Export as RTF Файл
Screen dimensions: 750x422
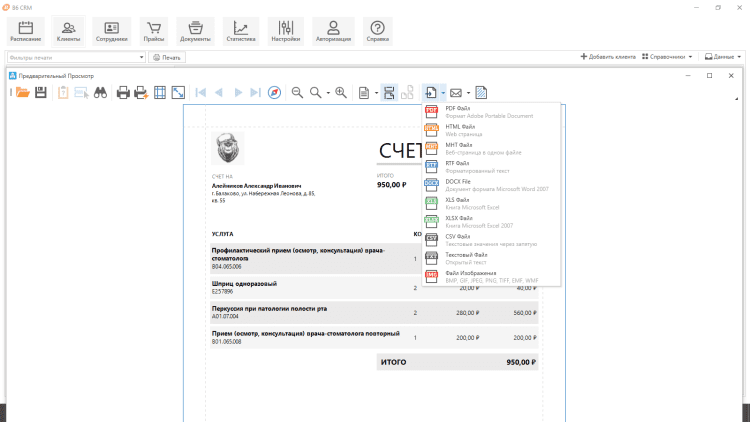(491, 167)
